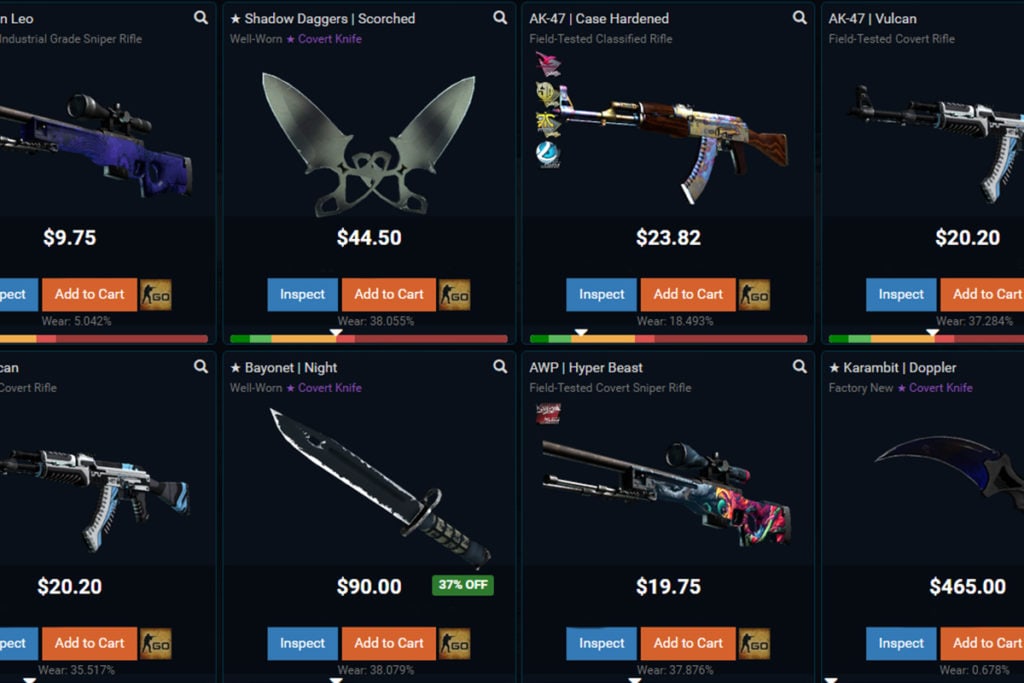Inspect the Shadow Daggers Scorched knife
This screenshot has height=683, width=1024.
tap(302, 294)
